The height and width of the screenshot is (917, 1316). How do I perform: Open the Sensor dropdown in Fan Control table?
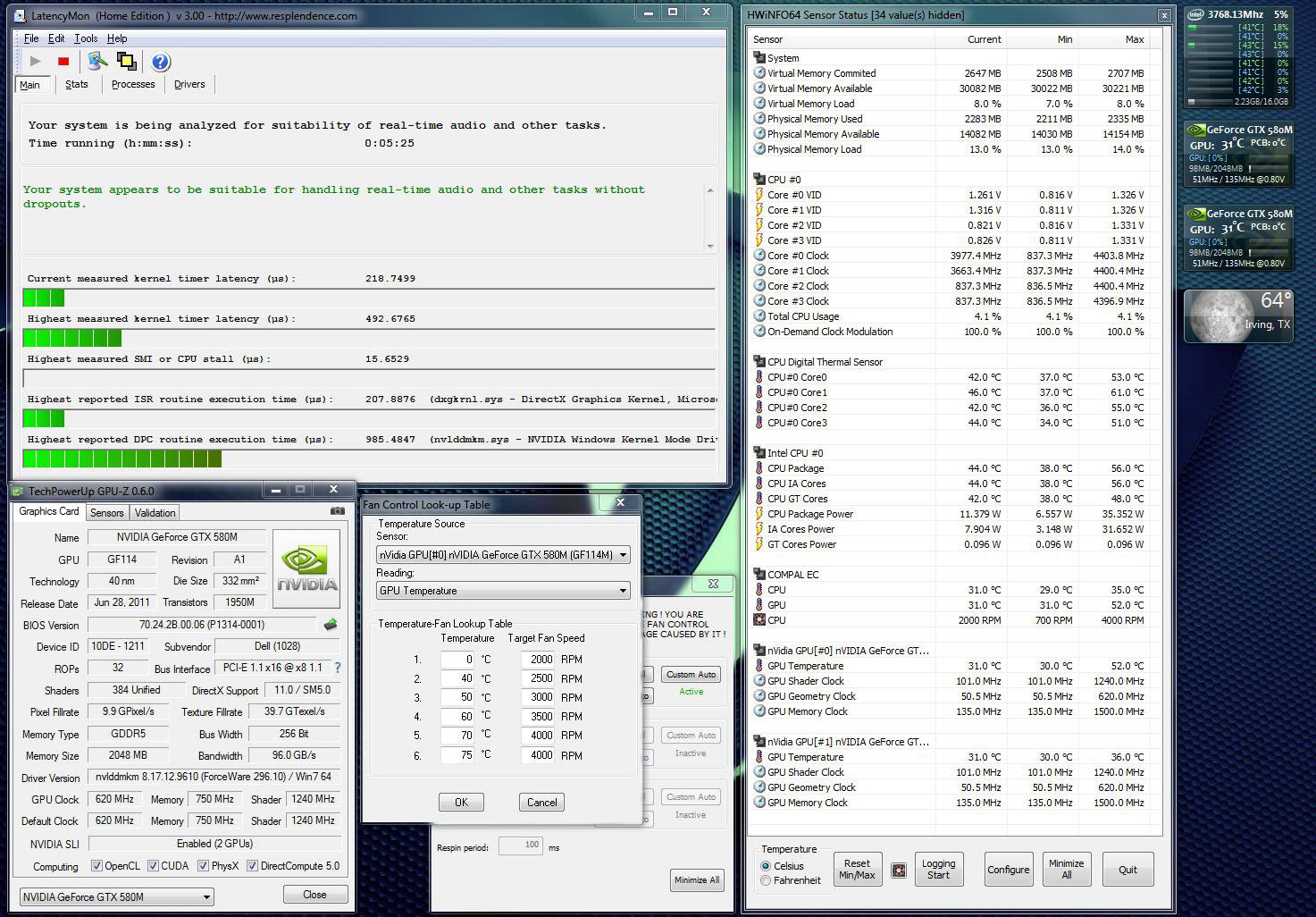click(504, 555)
